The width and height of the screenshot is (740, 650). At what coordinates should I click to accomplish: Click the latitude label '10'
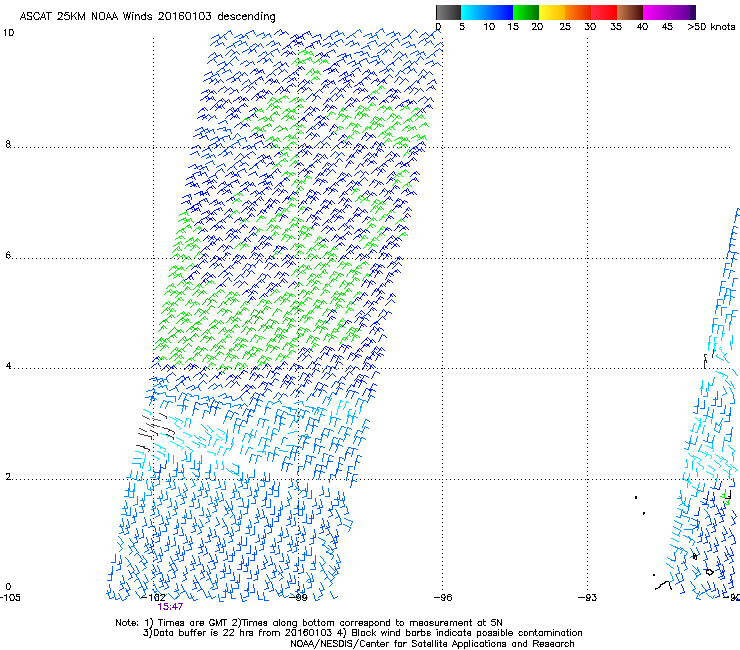click(8, 33)
